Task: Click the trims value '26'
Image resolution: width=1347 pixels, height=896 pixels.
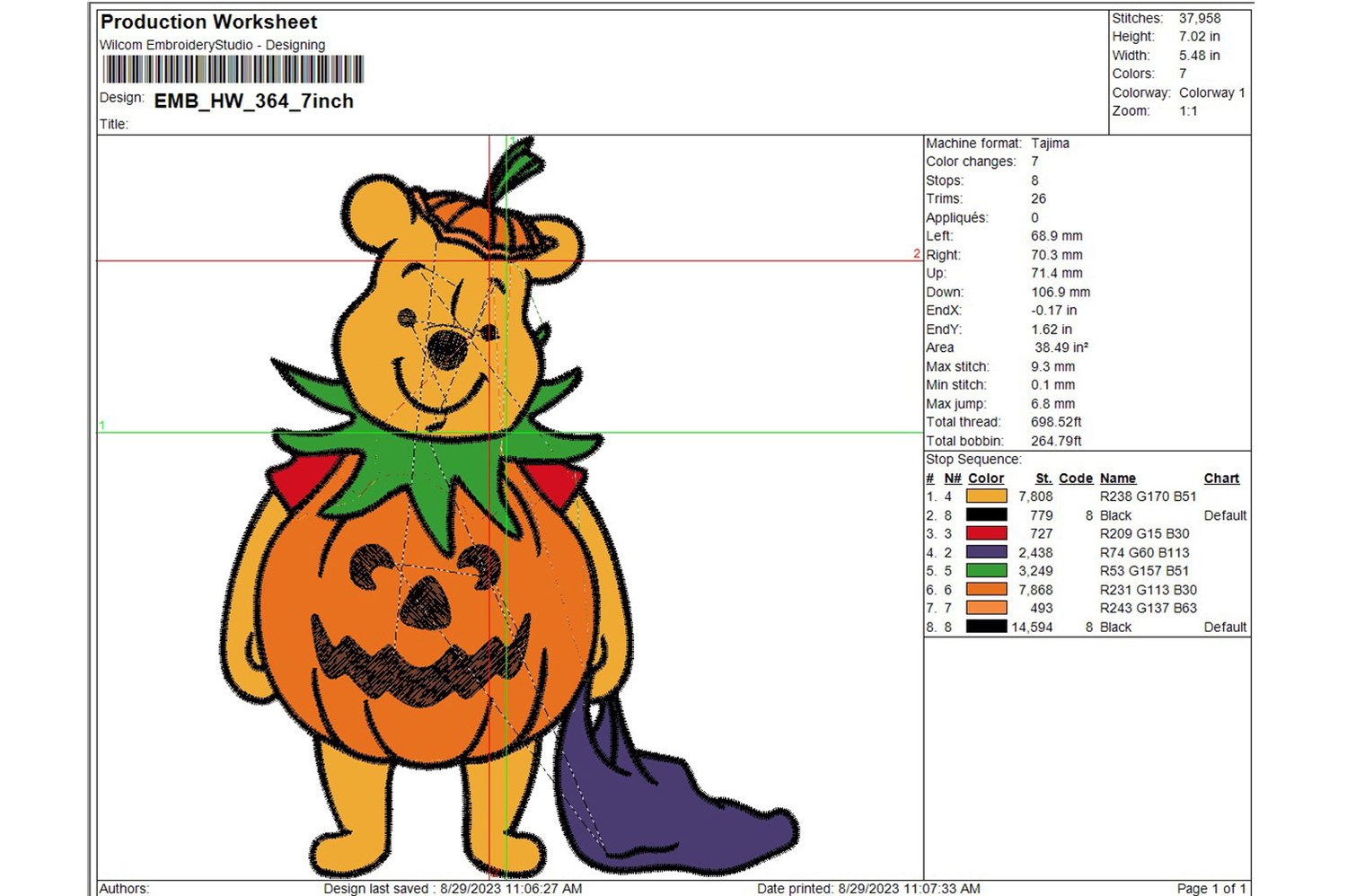Action: click(x=1038, y=198)
